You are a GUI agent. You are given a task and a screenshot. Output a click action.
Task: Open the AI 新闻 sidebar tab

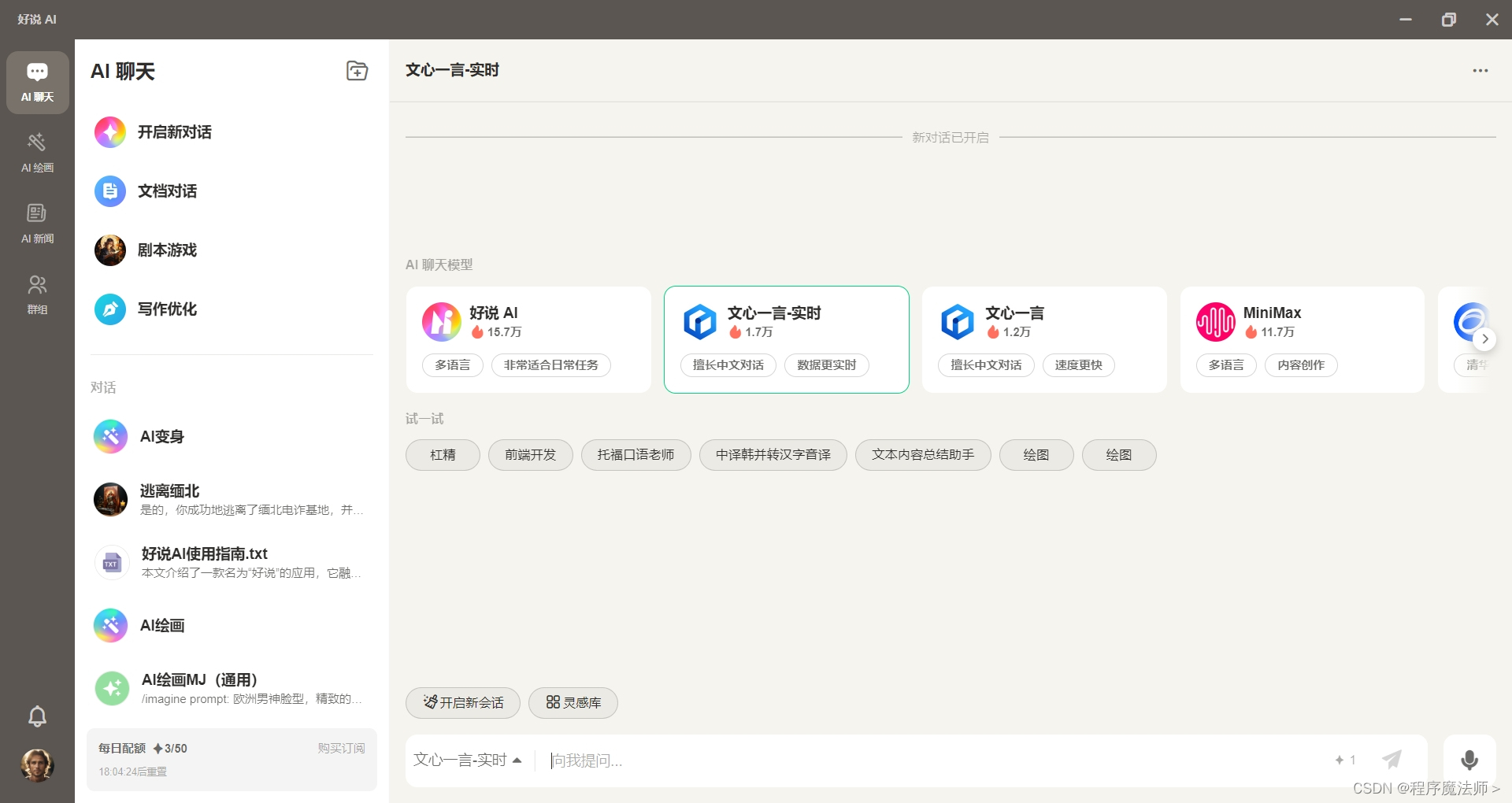(37, 224)
